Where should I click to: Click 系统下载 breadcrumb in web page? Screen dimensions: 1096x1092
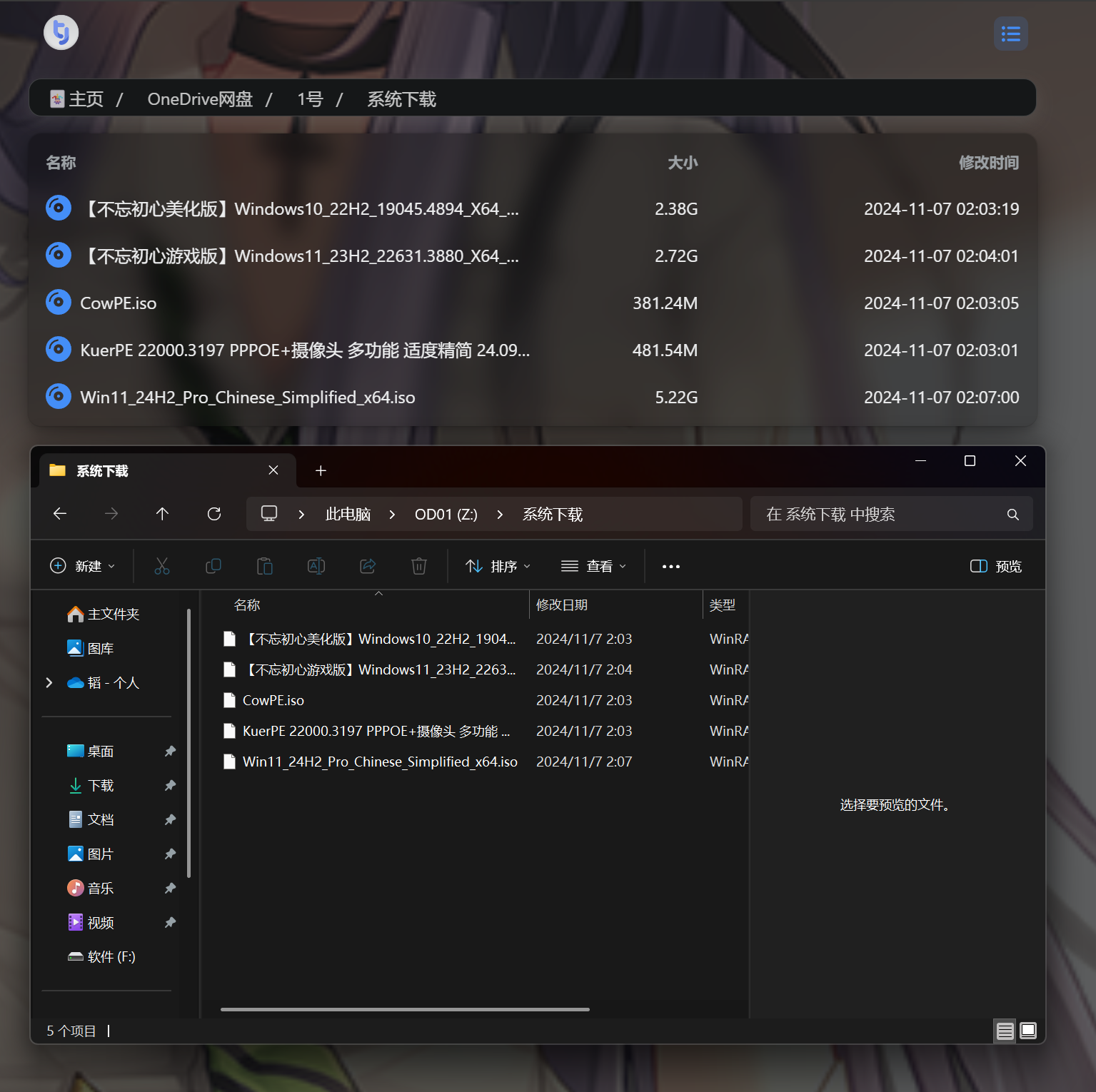[401, 99]
